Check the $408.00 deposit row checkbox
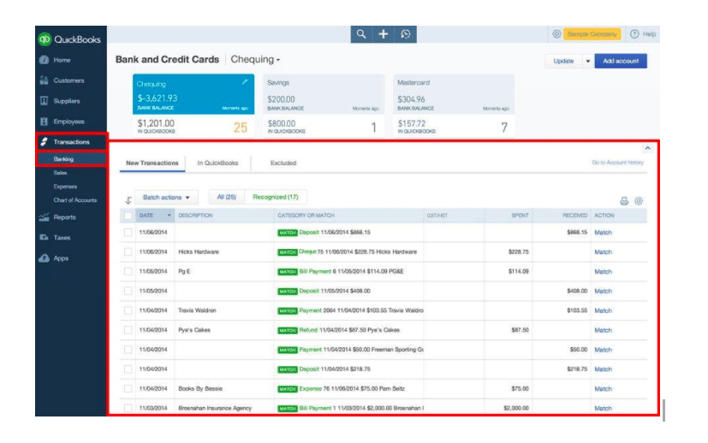 pyautogui.click(x=128, y=291)
